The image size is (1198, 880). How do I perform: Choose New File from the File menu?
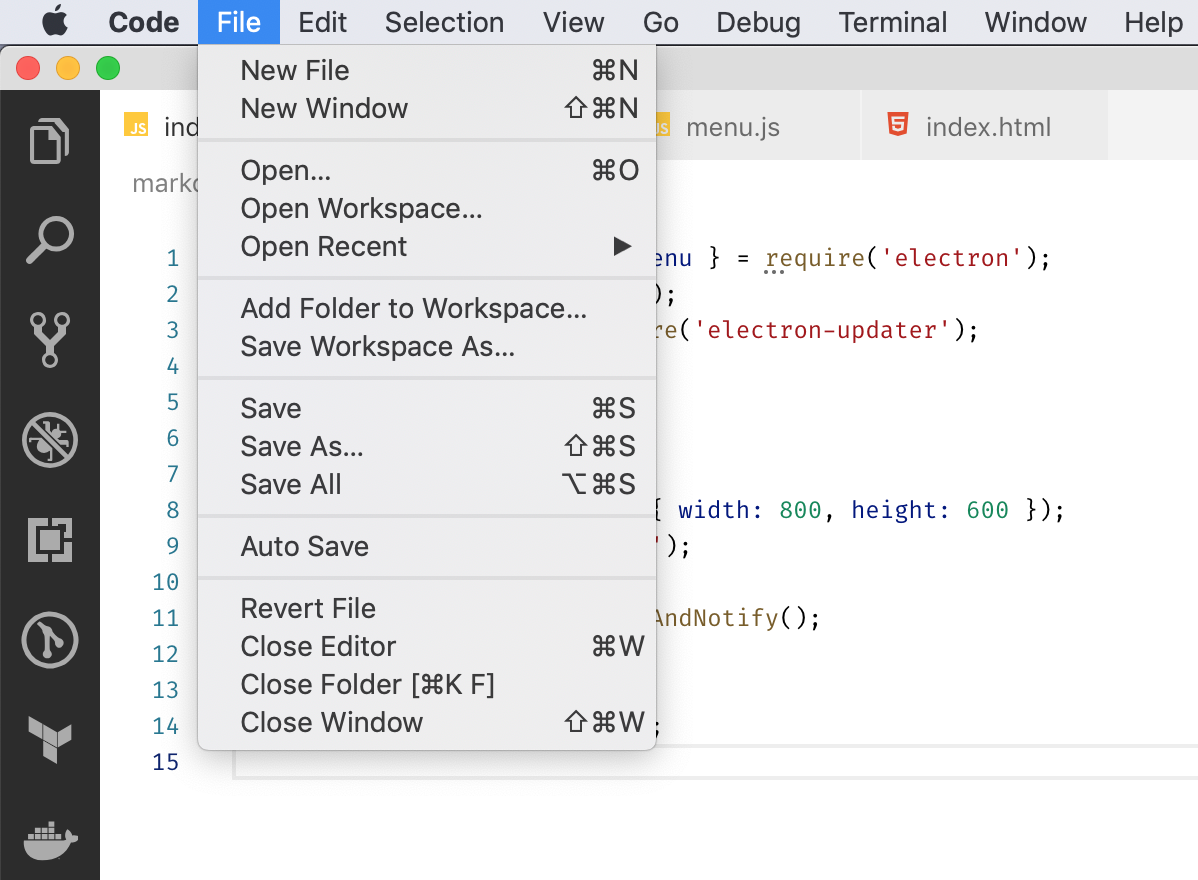click(x=426, y=70)
